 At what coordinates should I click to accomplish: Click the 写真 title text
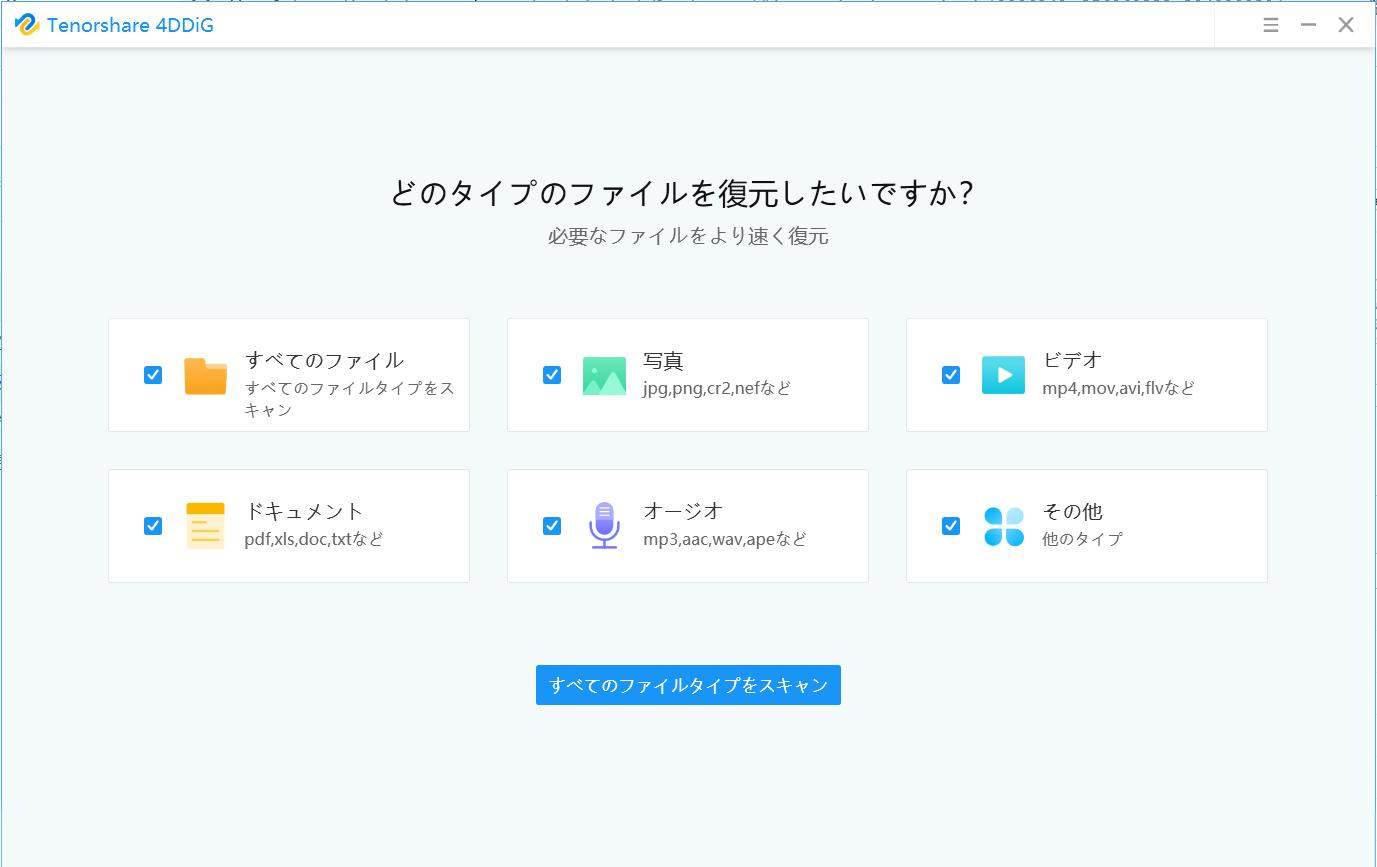[x=663, y=360]
